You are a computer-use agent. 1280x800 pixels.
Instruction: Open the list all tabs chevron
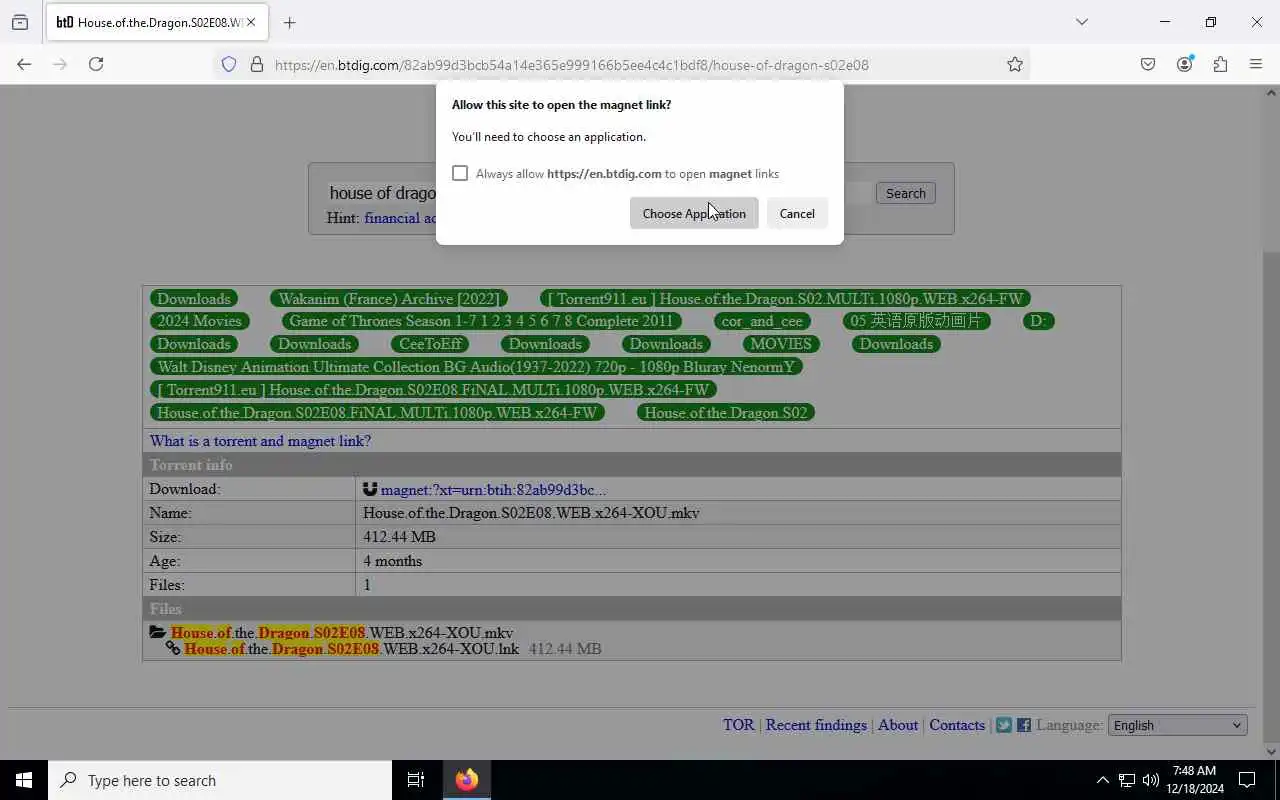(x=1081, y=22)
